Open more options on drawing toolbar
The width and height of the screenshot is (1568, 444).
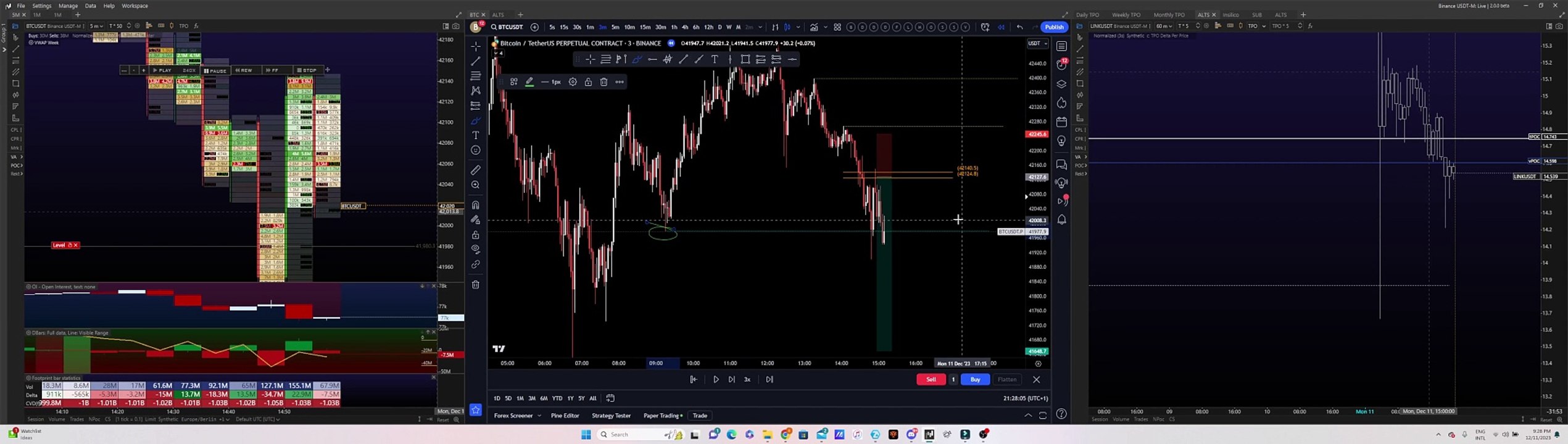tap(619, 82)
